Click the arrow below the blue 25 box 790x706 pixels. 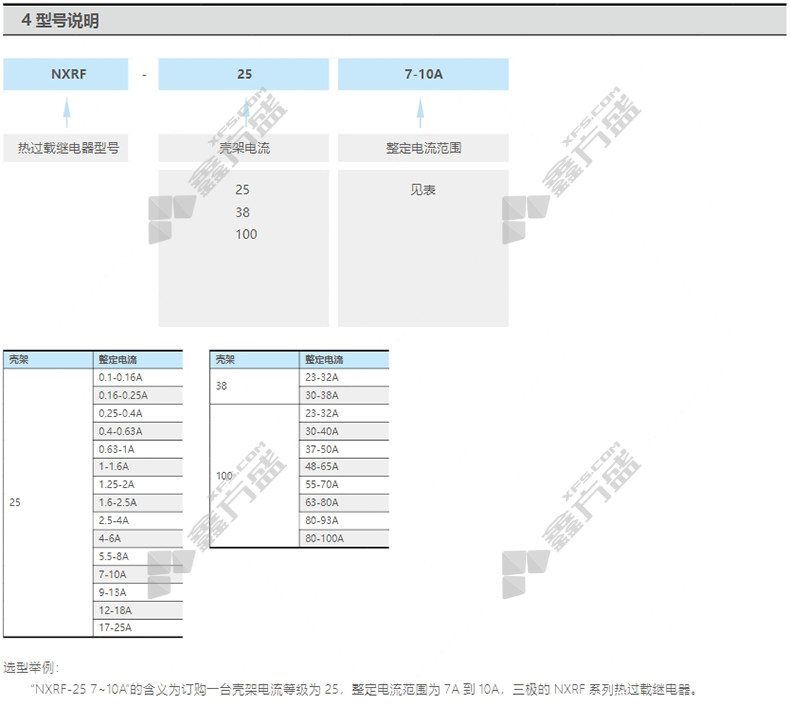tap(244, 112)
